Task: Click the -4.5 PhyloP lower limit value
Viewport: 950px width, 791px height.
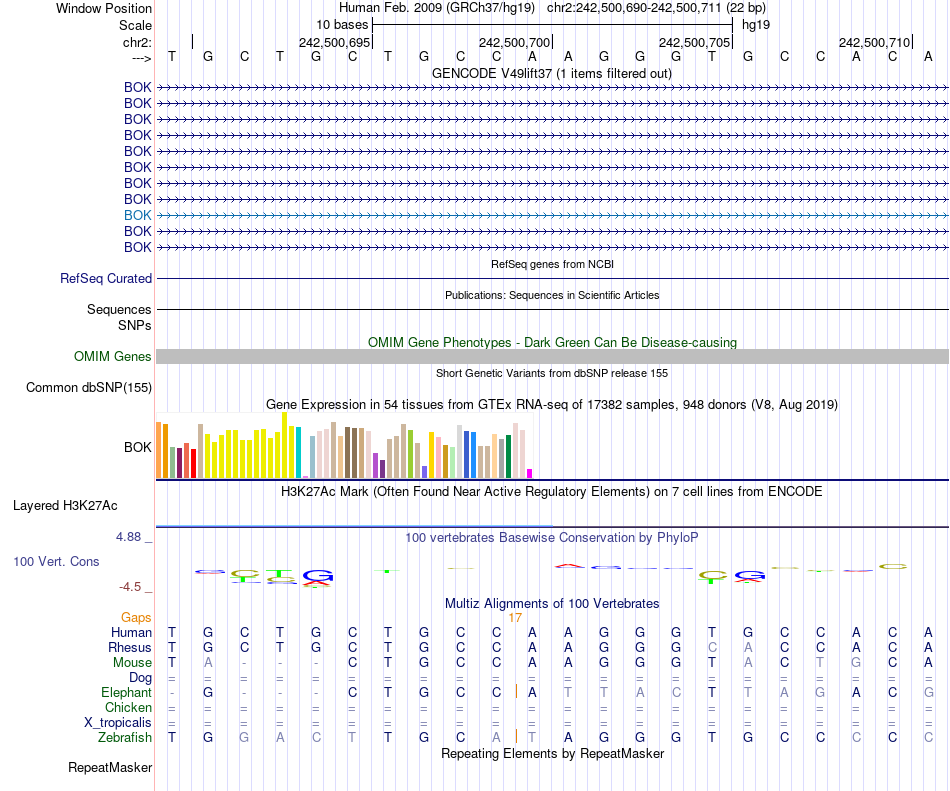Action: pyautogui.click(x=130, y=587)
